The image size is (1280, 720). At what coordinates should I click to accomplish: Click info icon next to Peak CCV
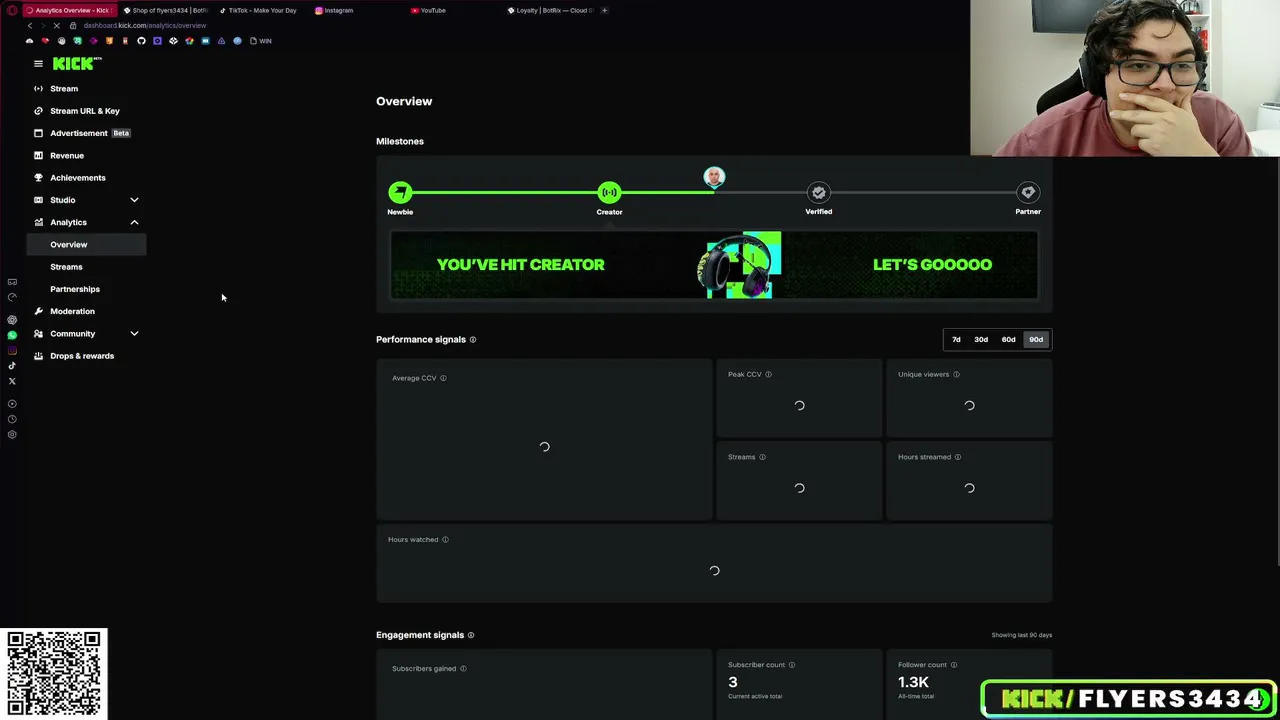[768, 375]
